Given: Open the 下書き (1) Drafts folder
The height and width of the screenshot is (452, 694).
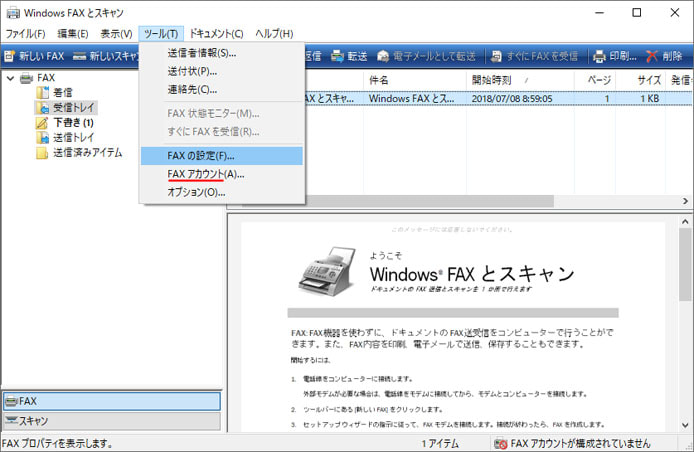Looking at the screenshot, I should 65,123.
